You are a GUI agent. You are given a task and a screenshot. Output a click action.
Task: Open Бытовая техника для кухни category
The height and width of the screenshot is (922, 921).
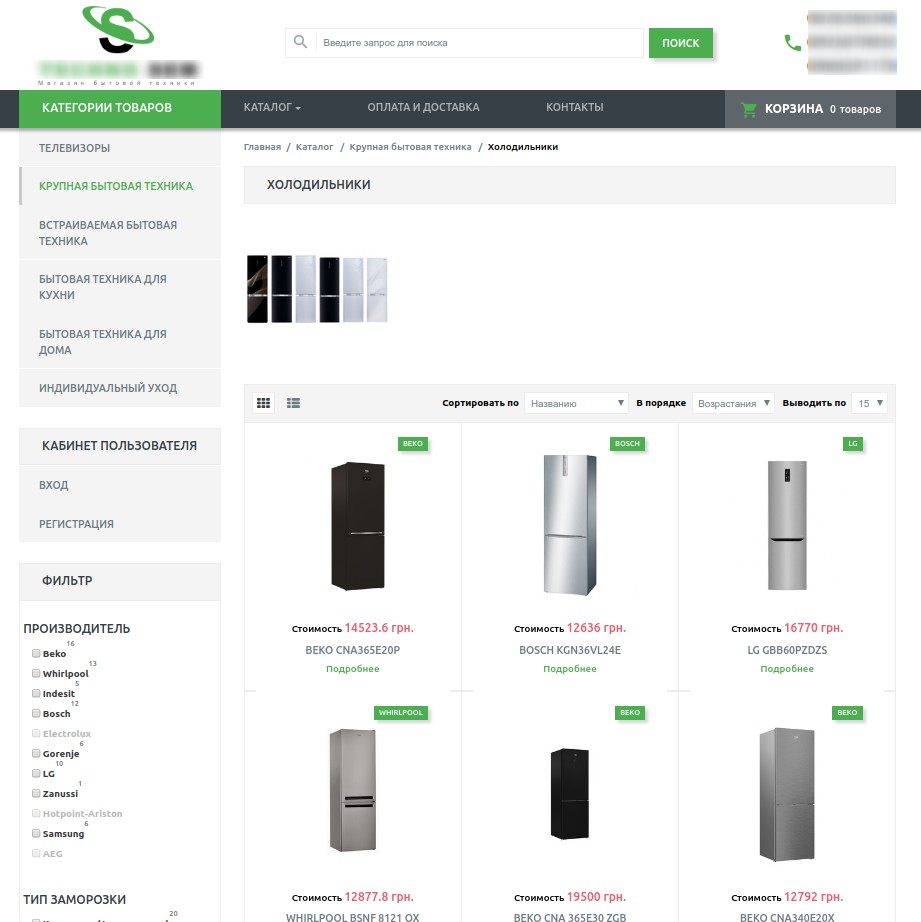(120, 287)
